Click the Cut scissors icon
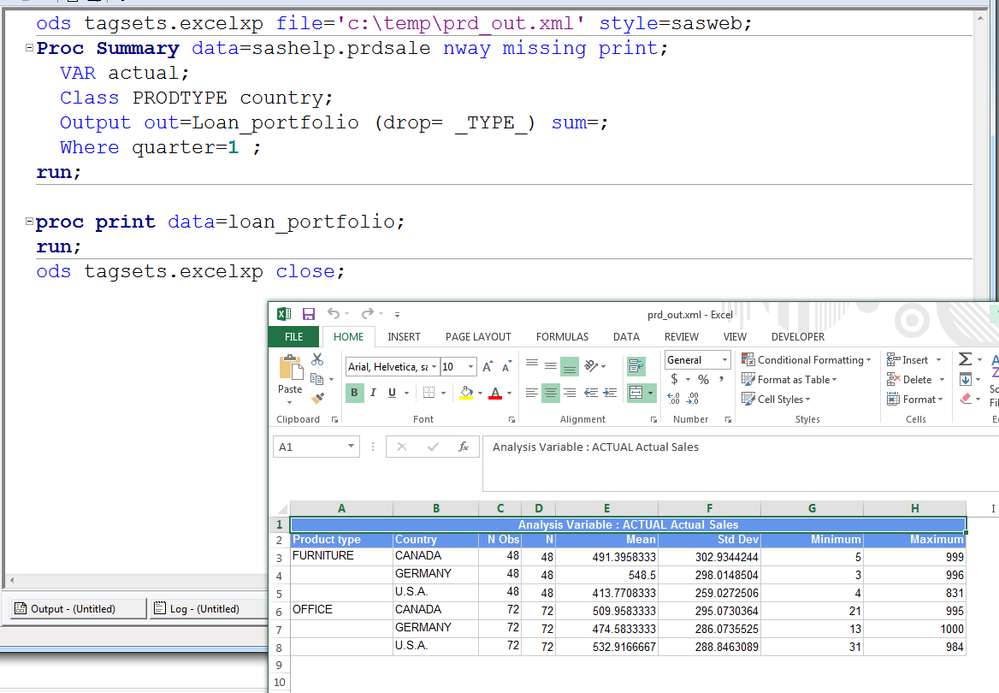 pos(317,360)
